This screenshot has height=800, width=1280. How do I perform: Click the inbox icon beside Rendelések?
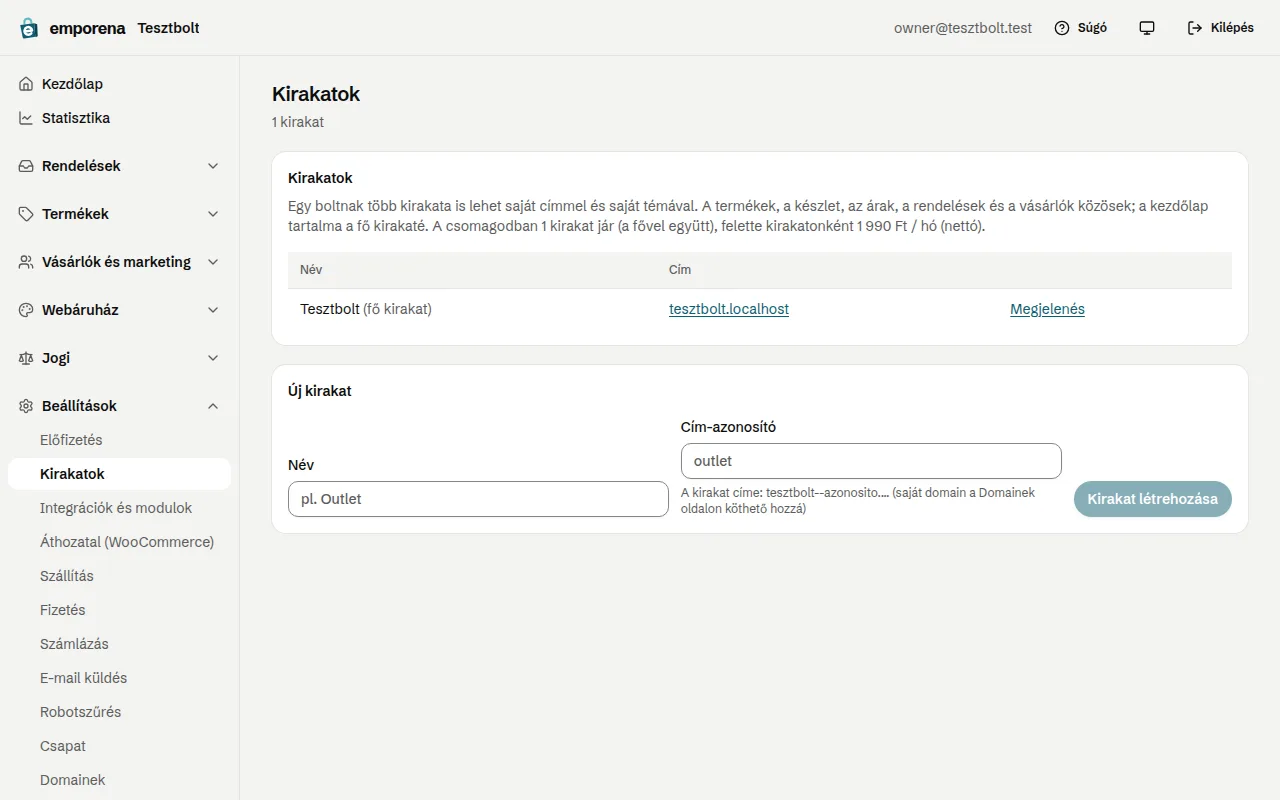(x=26, y=166)
